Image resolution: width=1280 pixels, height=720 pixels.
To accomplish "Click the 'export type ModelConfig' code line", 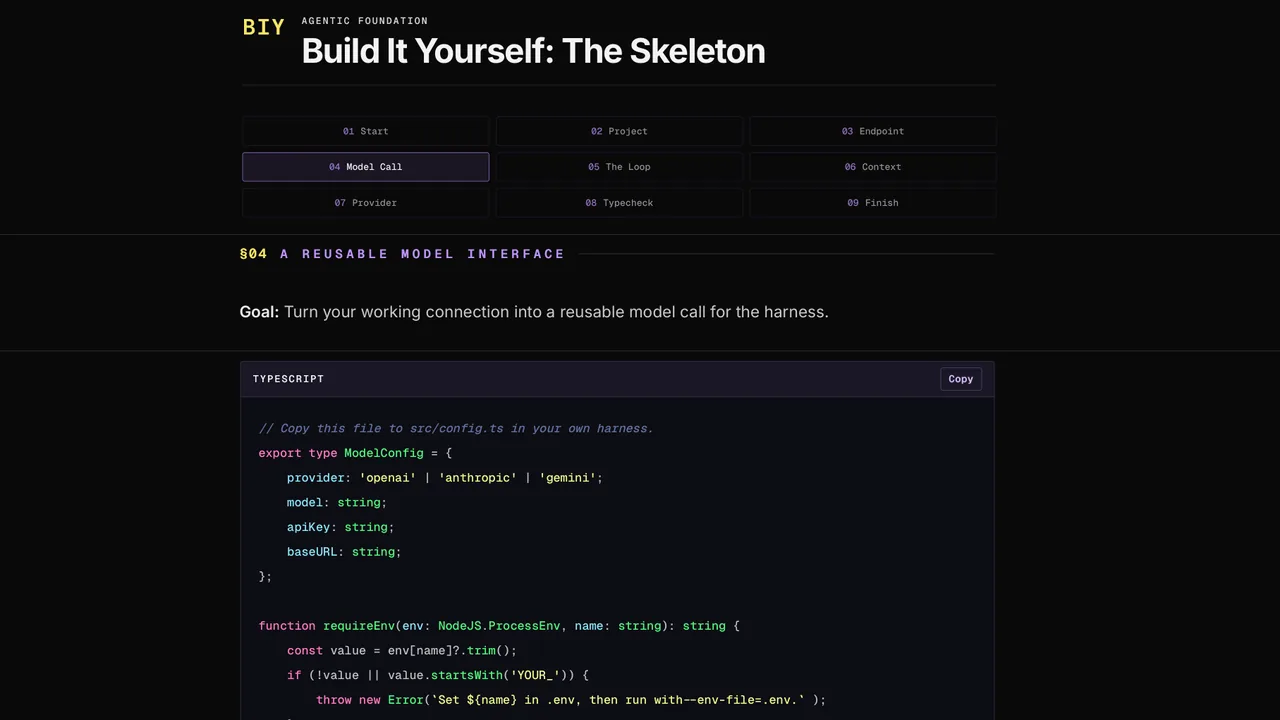I will coord(355,453).
